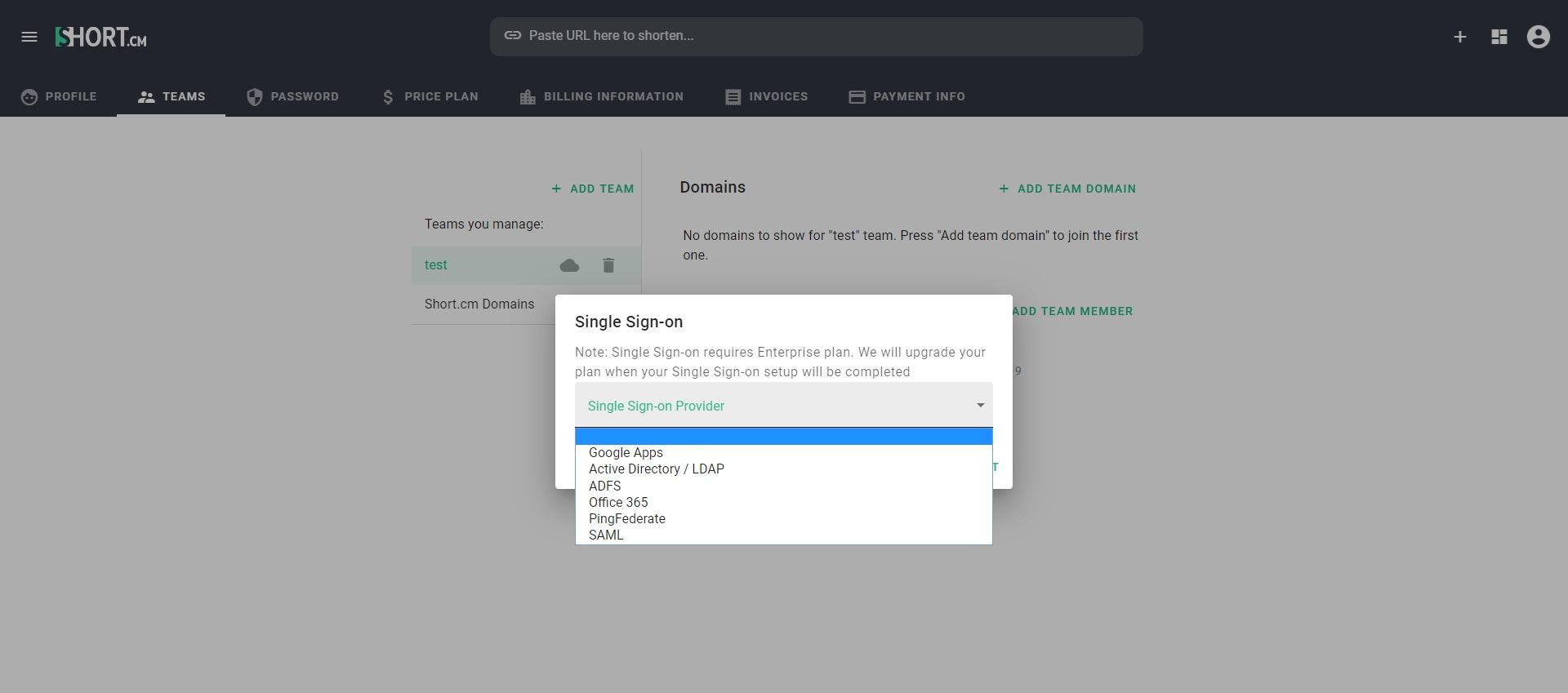Open the hamburger navigation menu

pos(29,37)
